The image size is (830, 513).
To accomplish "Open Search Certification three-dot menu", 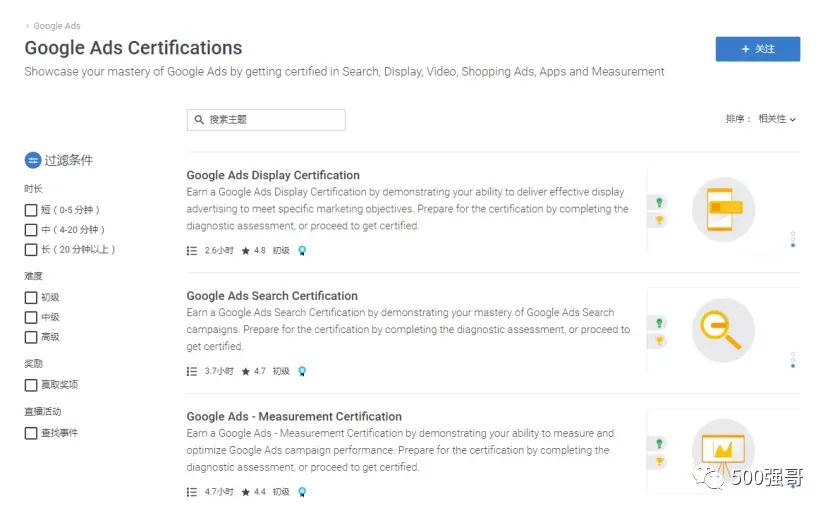I will (x=792, y=359).
